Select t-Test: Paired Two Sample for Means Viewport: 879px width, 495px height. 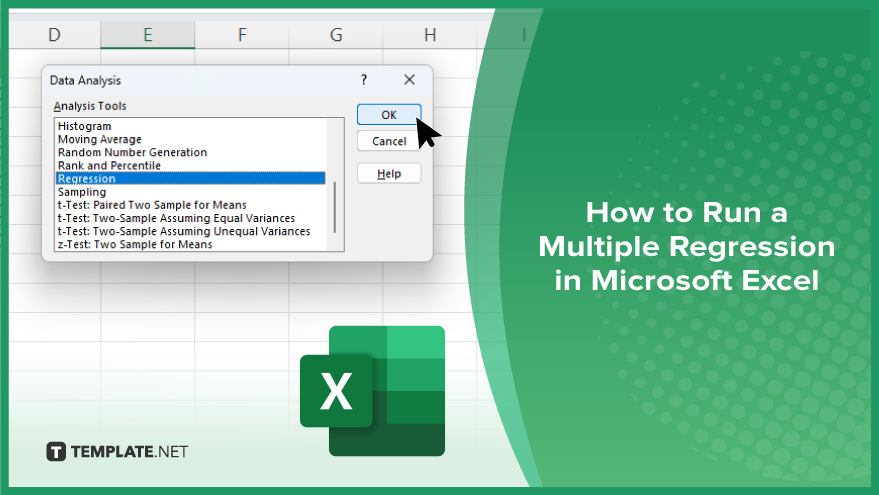click(191, 205)
